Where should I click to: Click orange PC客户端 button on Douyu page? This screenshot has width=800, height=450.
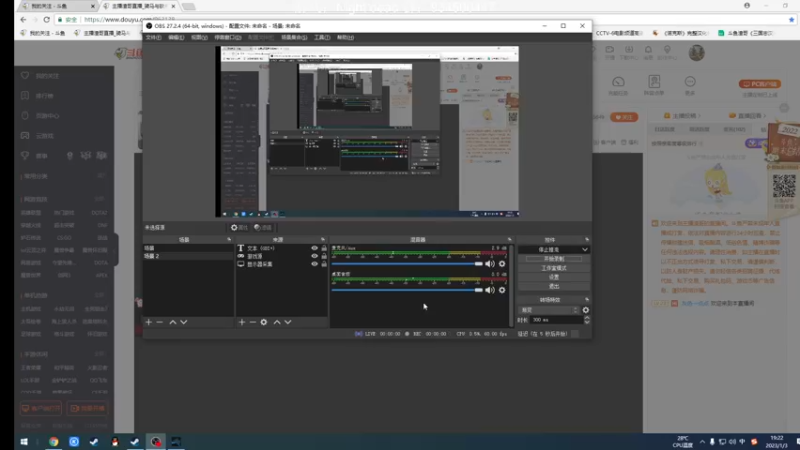tap(760, 84)
